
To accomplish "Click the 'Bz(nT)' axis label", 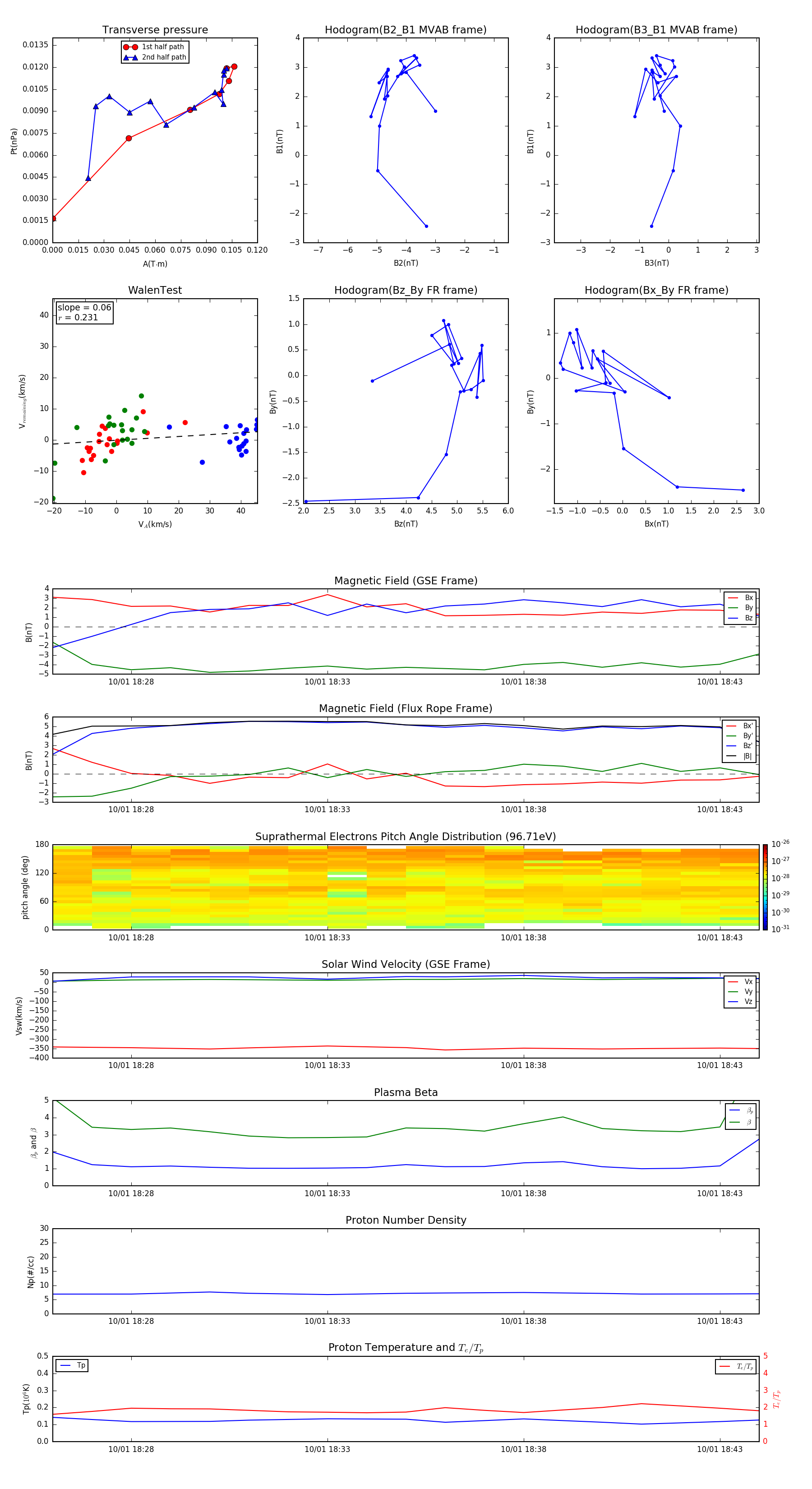I will click(406, 524).
